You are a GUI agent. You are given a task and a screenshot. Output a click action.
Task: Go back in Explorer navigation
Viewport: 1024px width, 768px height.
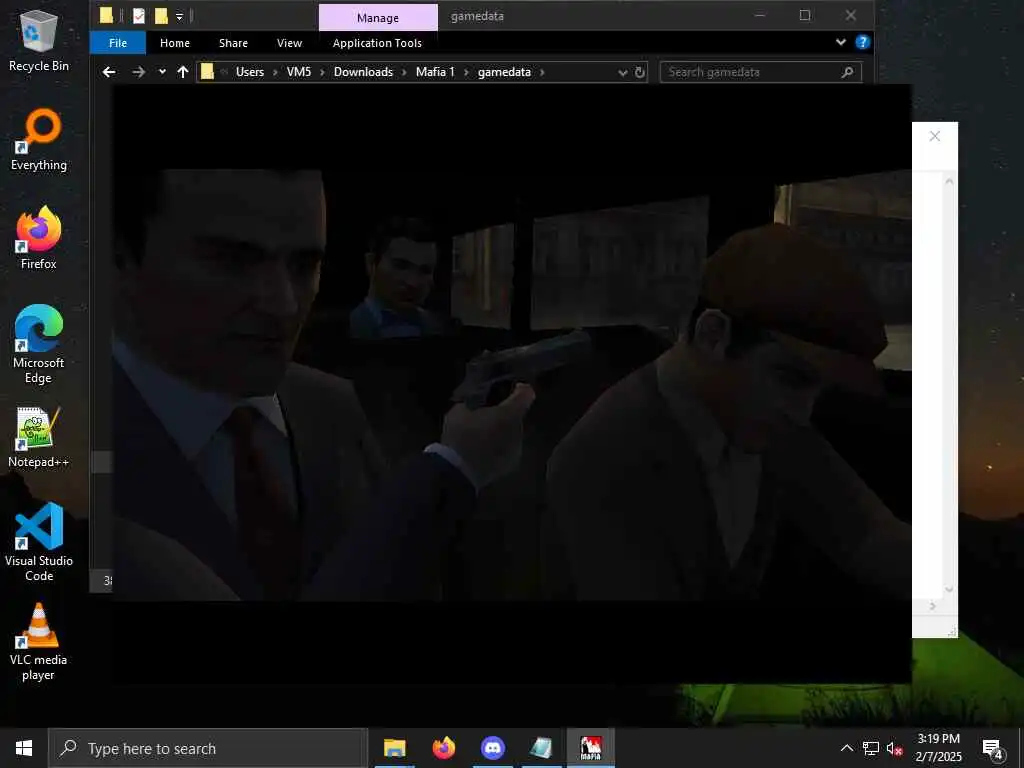click(109, 72)
